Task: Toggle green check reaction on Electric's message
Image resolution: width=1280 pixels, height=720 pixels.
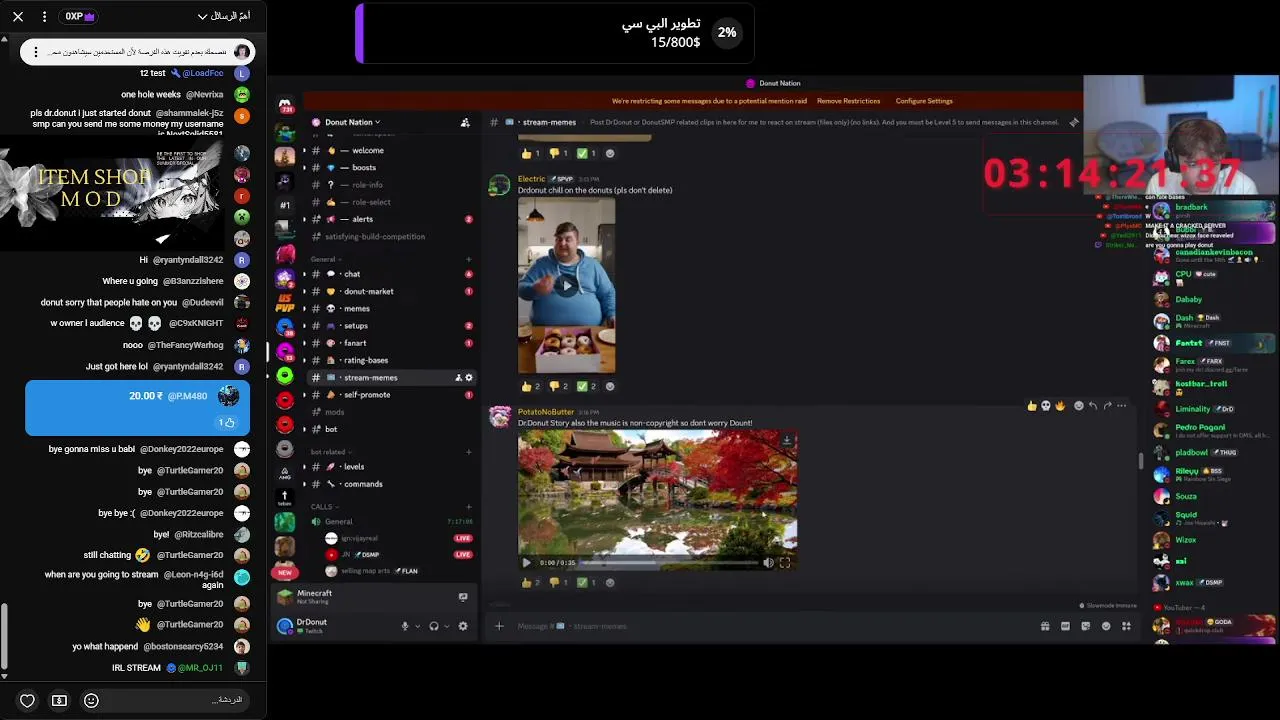Action: pos(586,386)
